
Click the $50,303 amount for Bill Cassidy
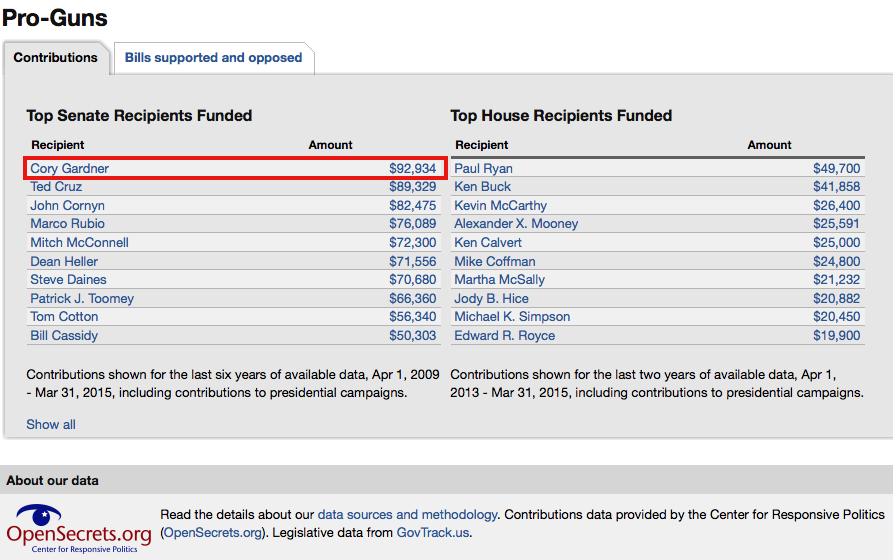point(412,336)
